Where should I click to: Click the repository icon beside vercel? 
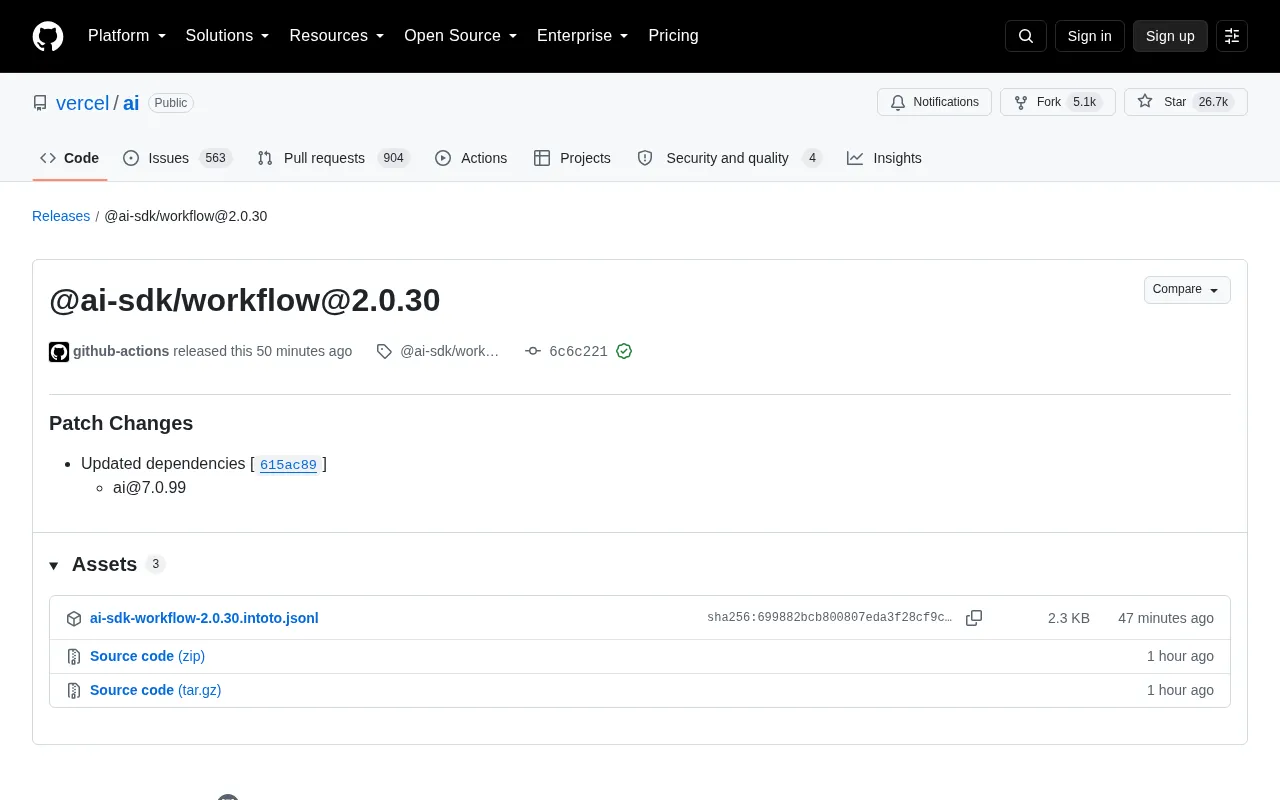tap(40, 103)
